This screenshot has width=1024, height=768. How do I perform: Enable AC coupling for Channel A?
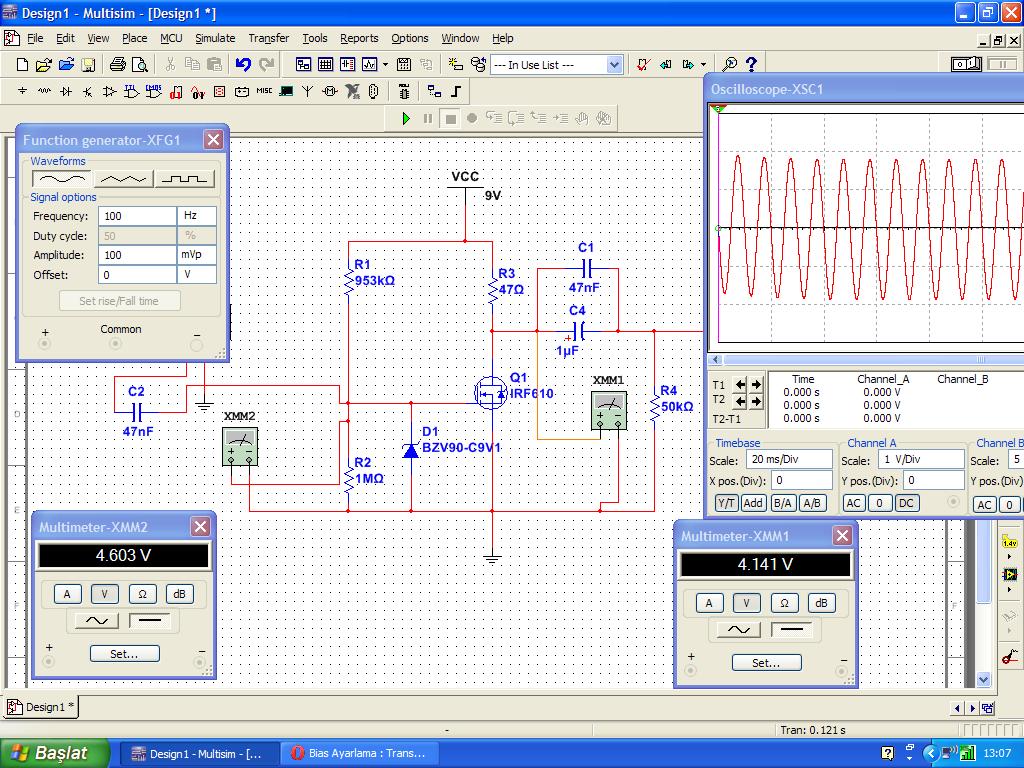[x=854, y=503]
